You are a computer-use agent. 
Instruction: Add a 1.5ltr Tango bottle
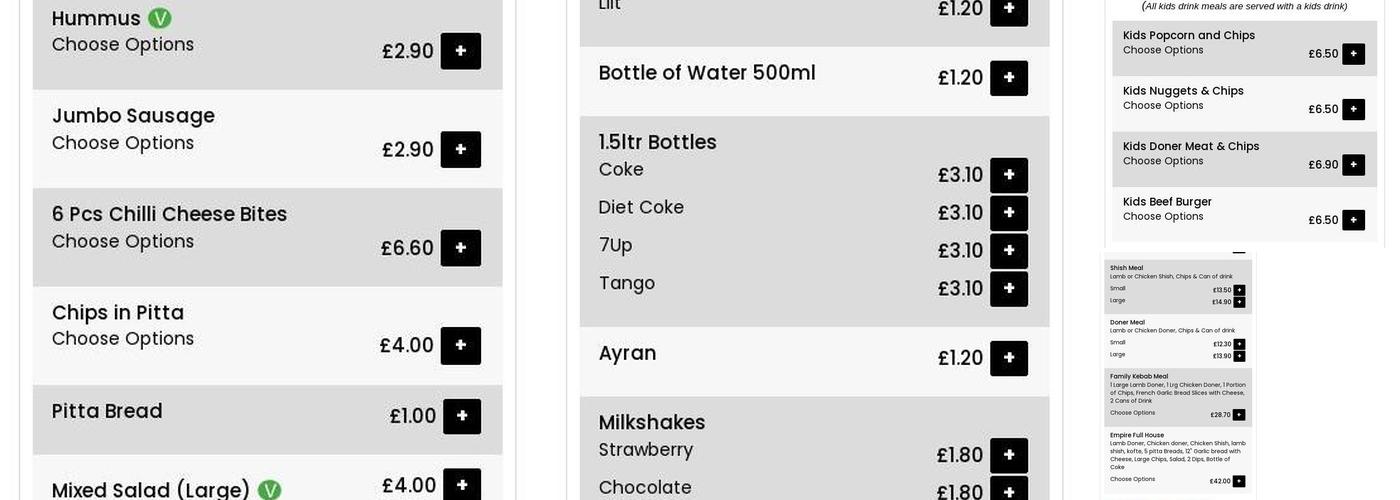point(1008,289)
